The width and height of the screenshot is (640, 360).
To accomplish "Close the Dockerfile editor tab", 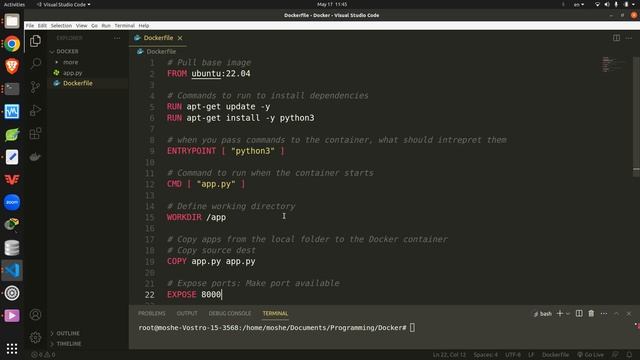I will [x=180, y=38].
